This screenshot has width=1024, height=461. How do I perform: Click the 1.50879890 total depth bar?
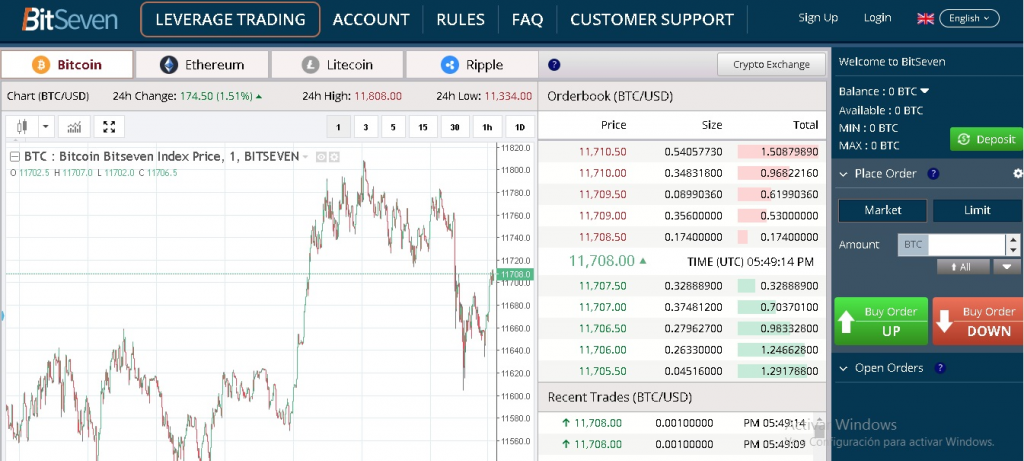pyautogui.click(x=778, y=152)
